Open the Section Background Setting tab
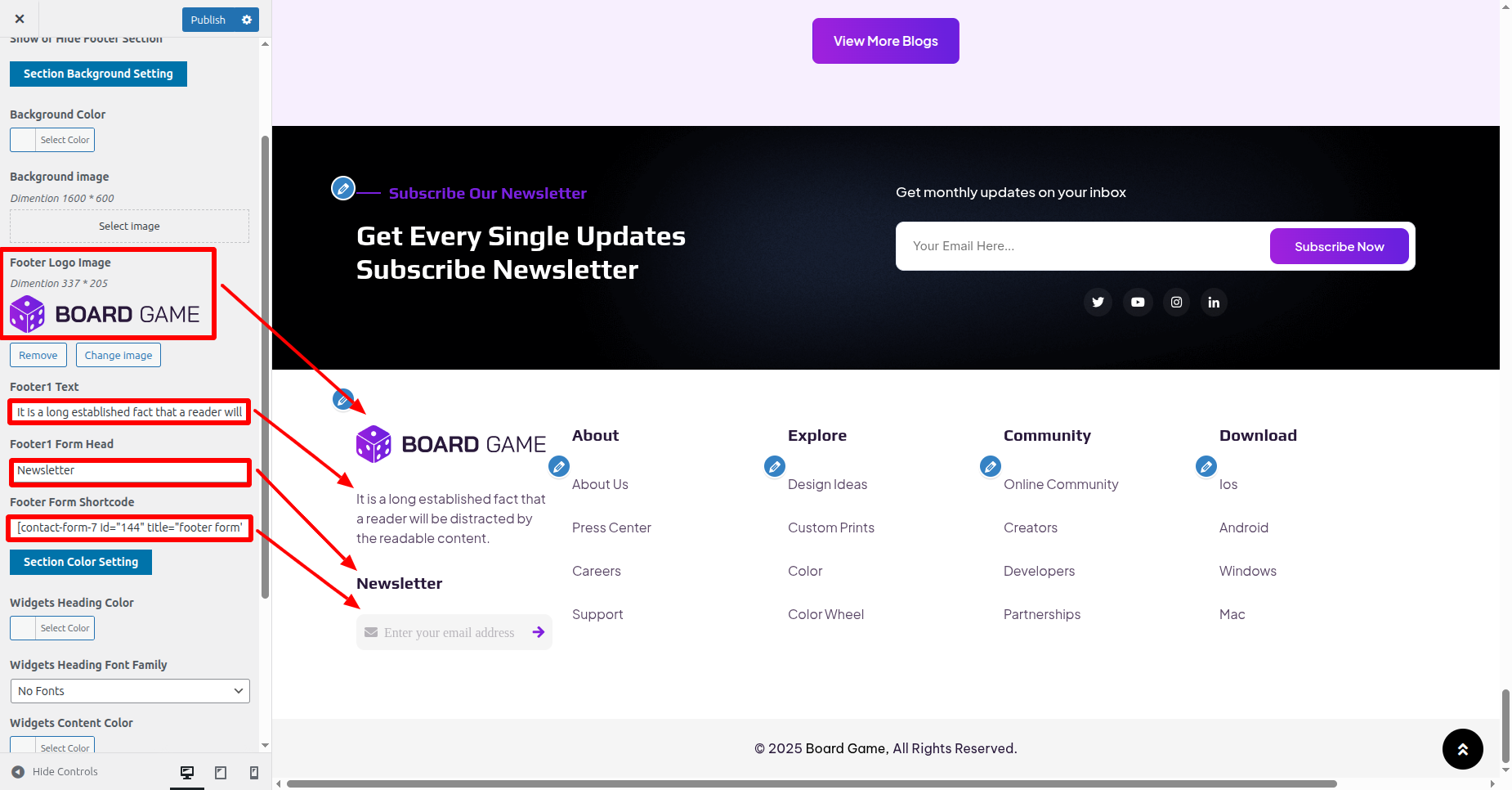Image resolution: width=1512 pixels, height=790 pixels. pos(98,74)
